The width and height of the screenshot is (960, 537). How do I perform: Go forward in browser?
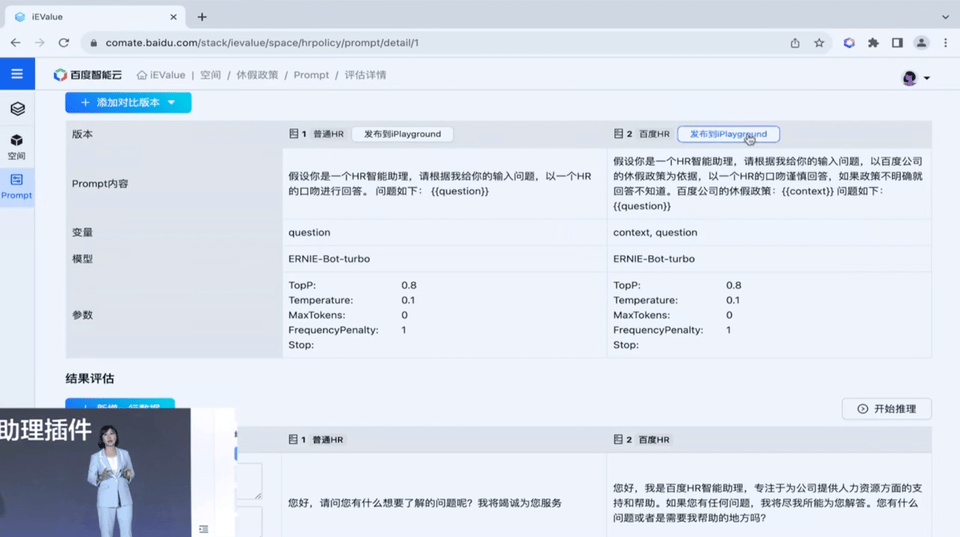[x=39, y=43]
